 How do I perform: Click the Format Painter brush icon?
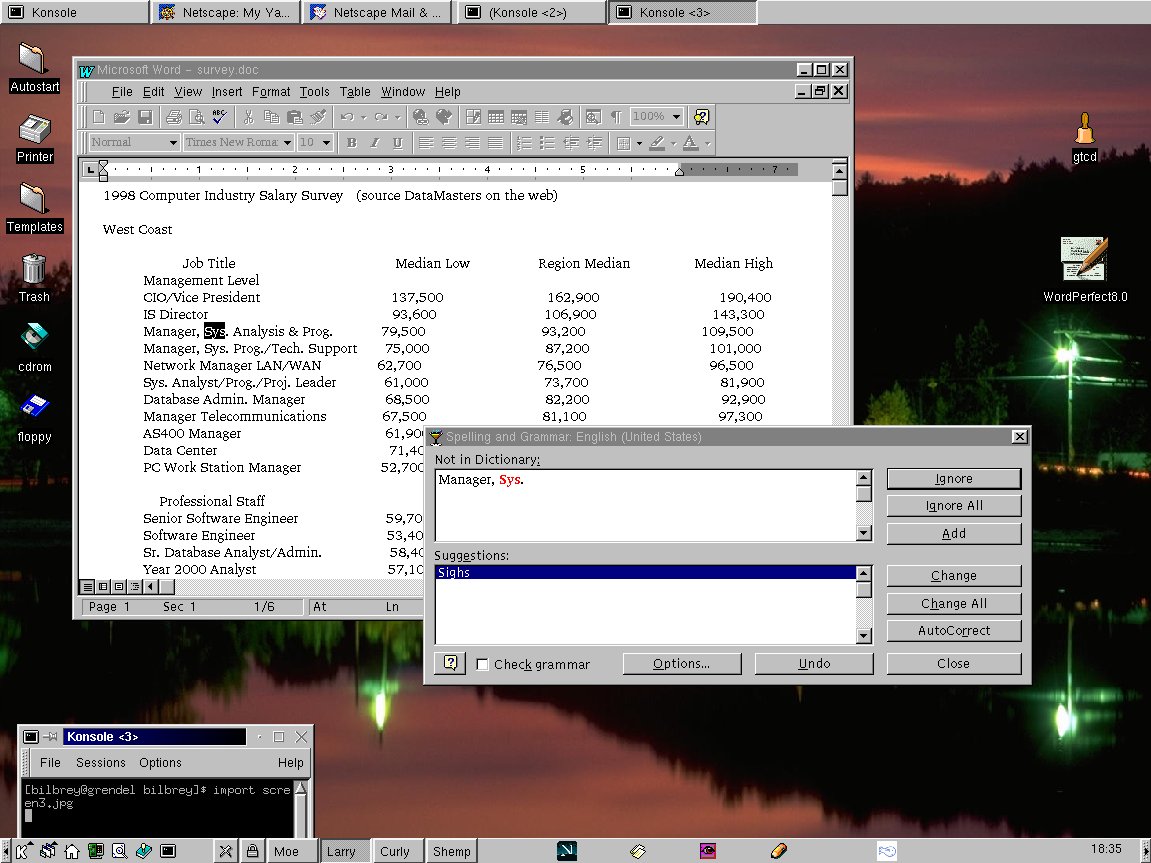[x=318, y=117]
